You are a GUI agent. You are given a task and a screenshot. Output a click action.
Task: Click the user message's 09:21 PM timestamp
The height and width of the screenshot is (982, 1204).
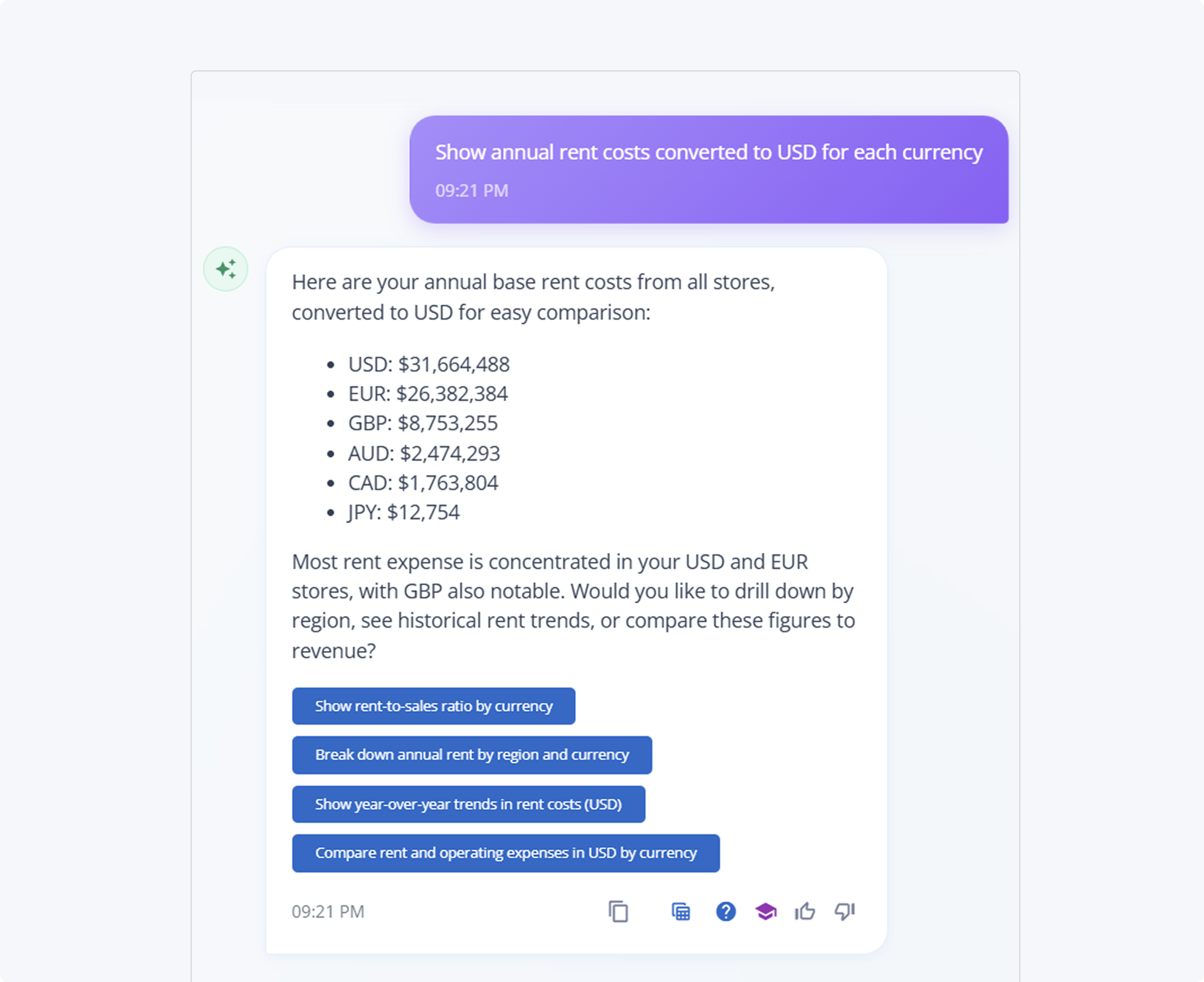point(472,191)
